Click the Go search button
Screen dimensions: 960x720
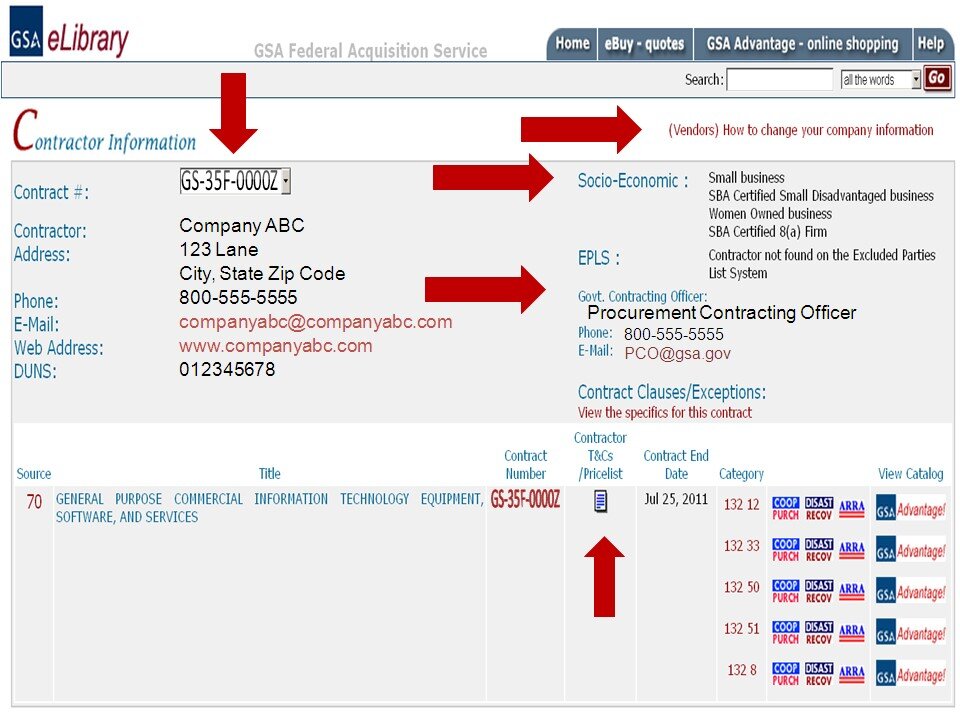click(x=937, y=78)
